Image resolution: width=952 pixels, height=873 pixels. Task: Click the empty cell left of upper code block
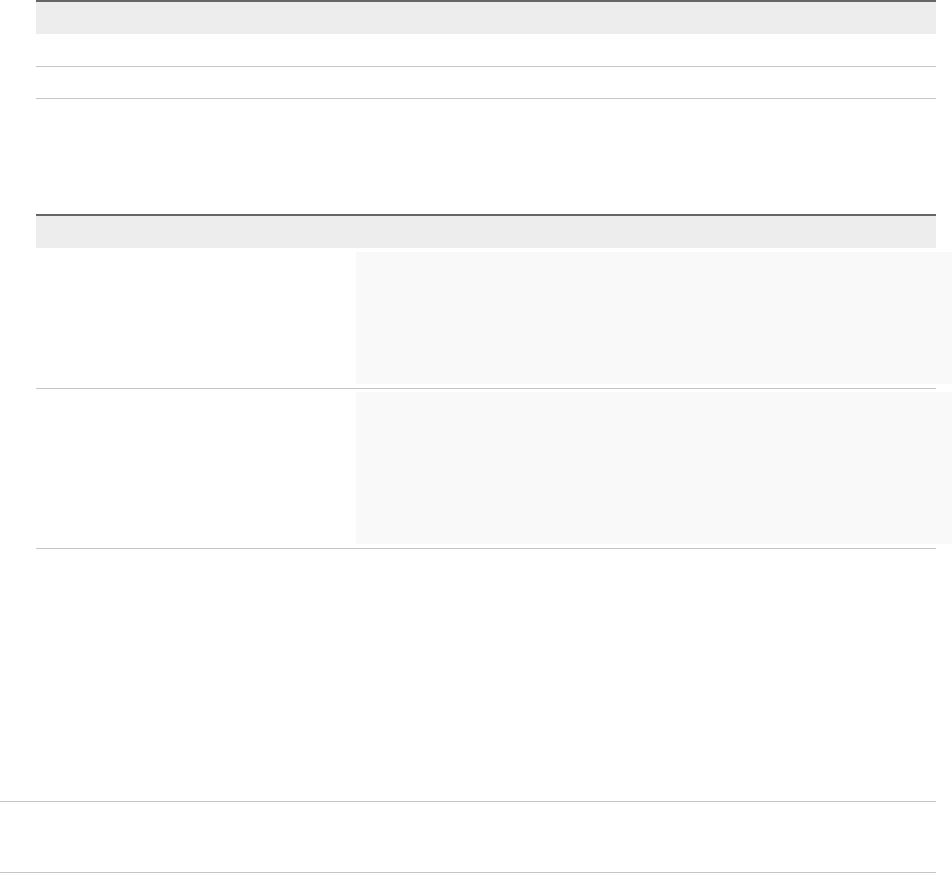click(196, 318)
